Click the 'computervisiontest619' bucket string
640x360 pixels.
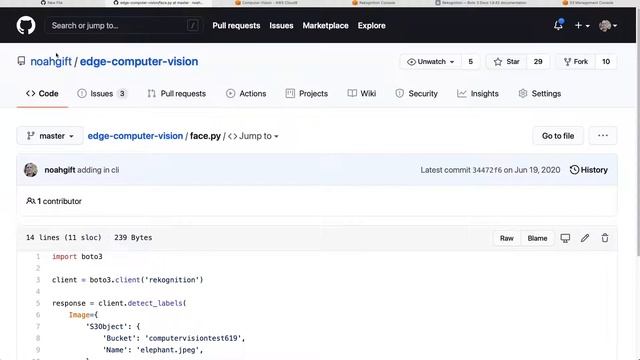pyautogui.click(x=193, y=338)
